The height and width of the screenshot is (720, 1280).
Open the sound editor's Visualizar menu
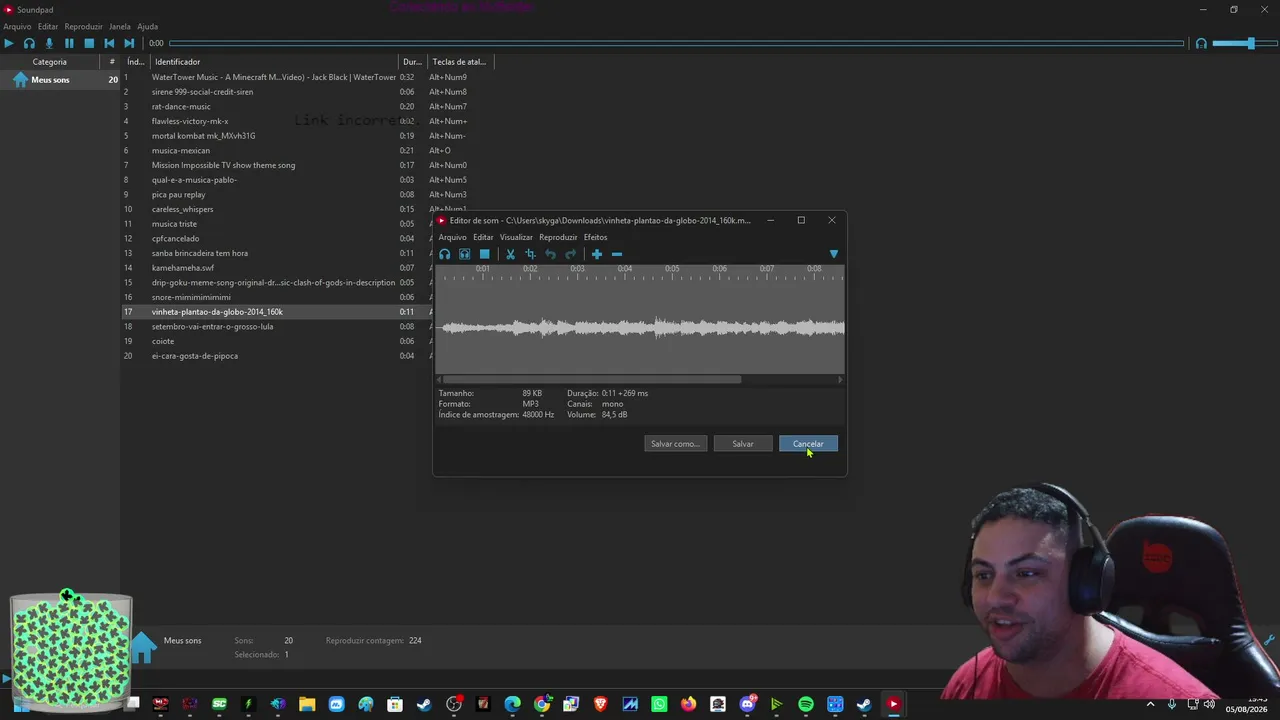516,238
